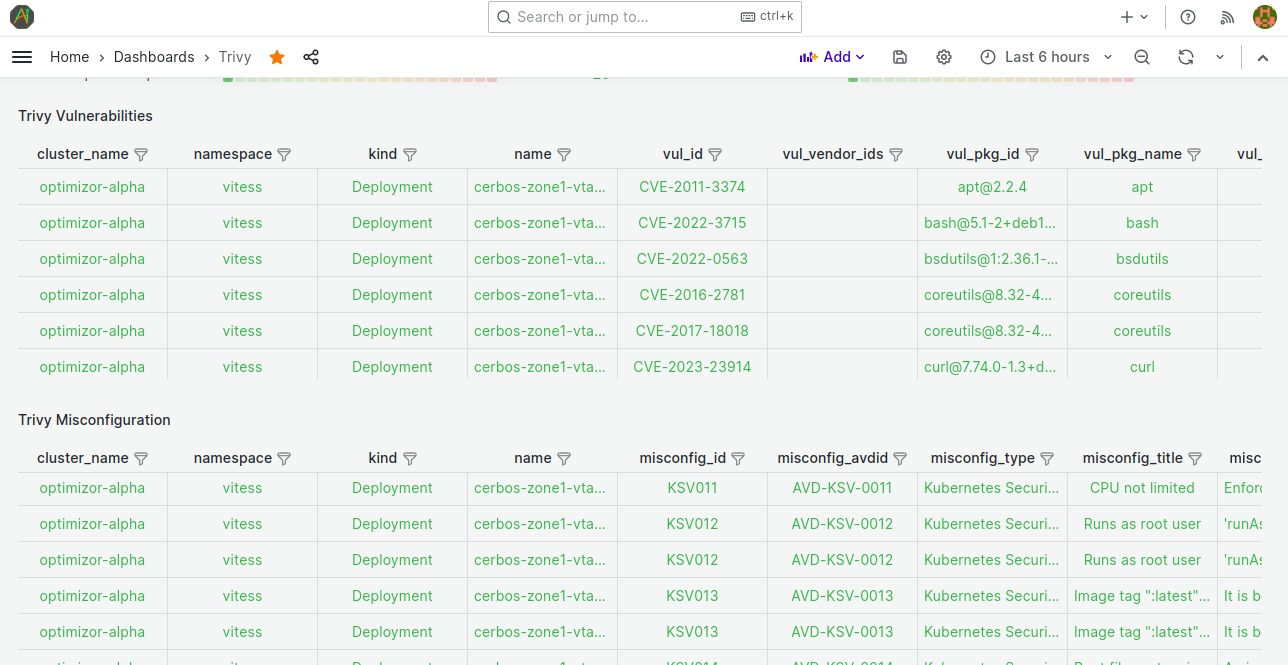This screenshot has height=665, width=1288.
Task: Filter by misconfig_title column
Action: tap(1195, 459)
